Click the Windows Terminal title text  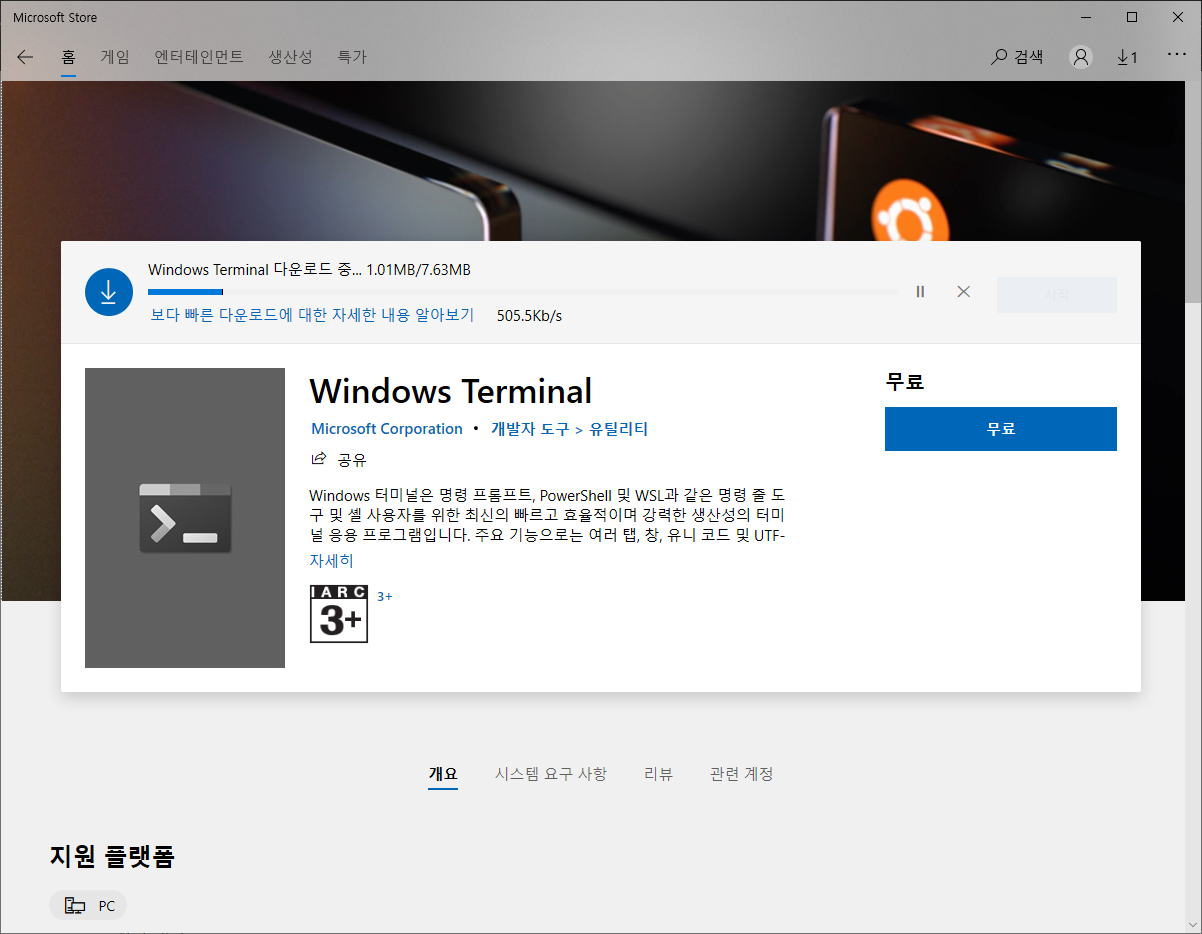(x=451, y=390)
